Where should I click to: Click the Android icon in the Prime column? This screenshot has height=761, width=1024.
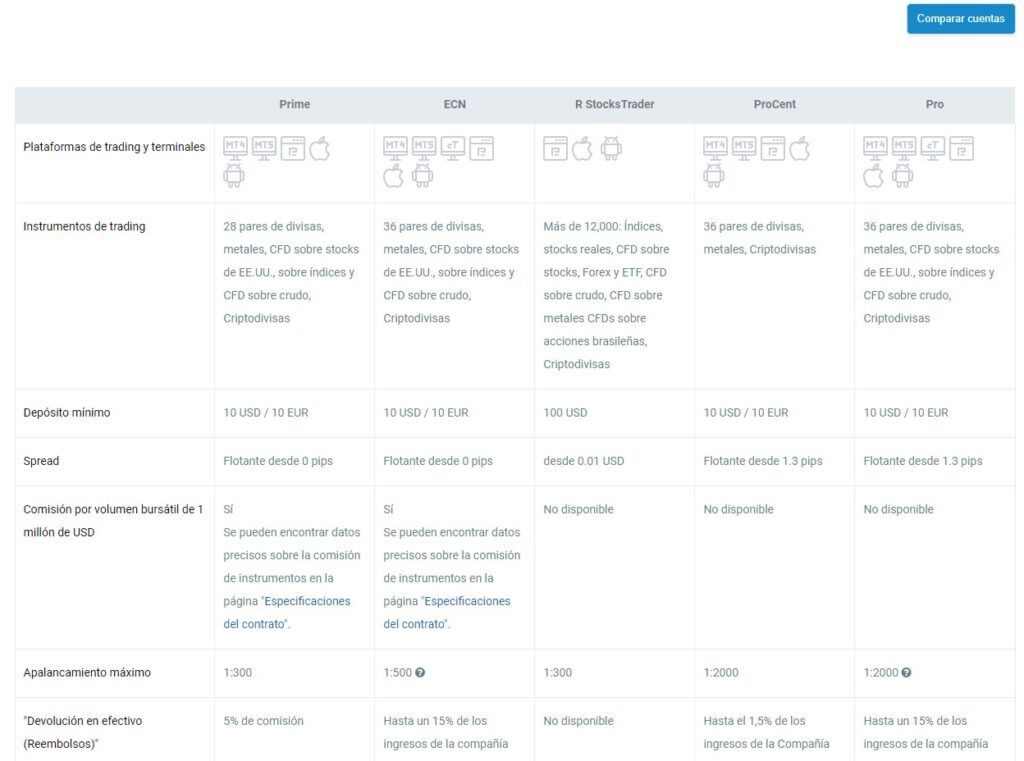click(234, 175)
